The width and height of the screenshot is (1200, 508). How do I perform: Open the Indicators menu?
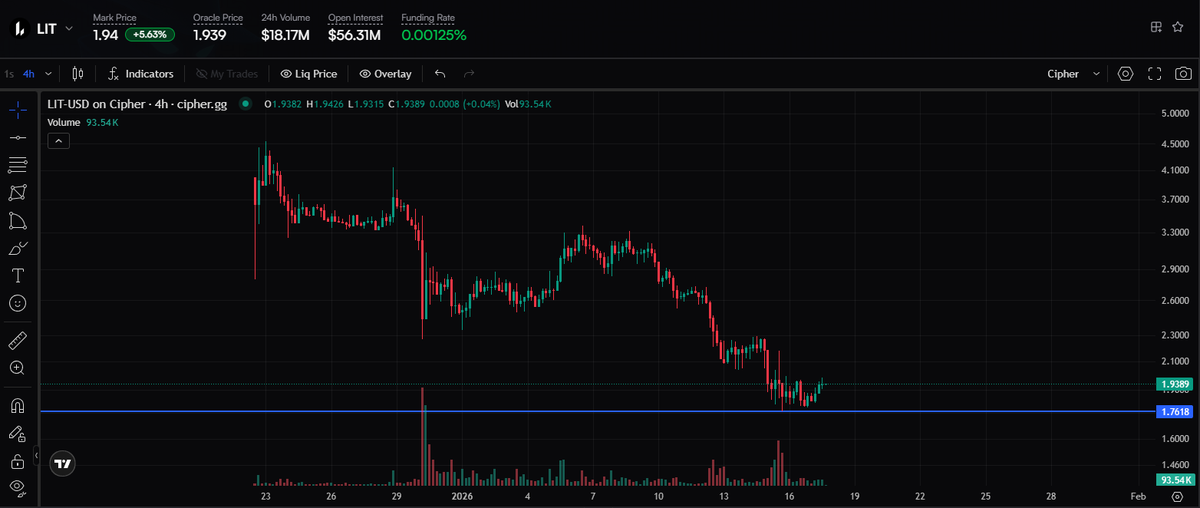[x=140, y=74]
